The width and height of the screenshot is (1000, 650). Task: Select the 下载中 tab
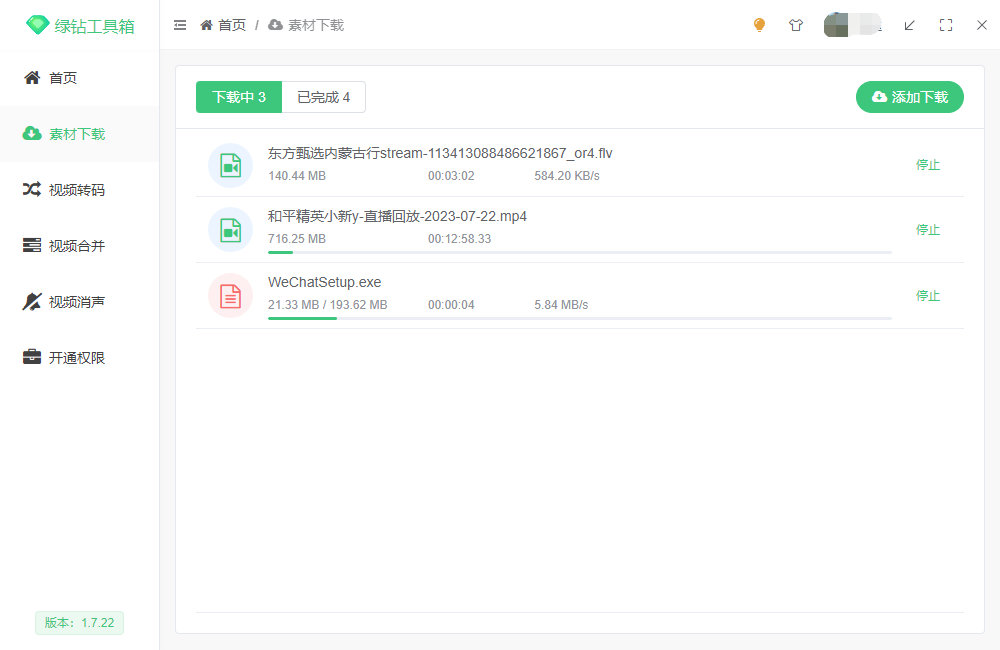[238, 97]
